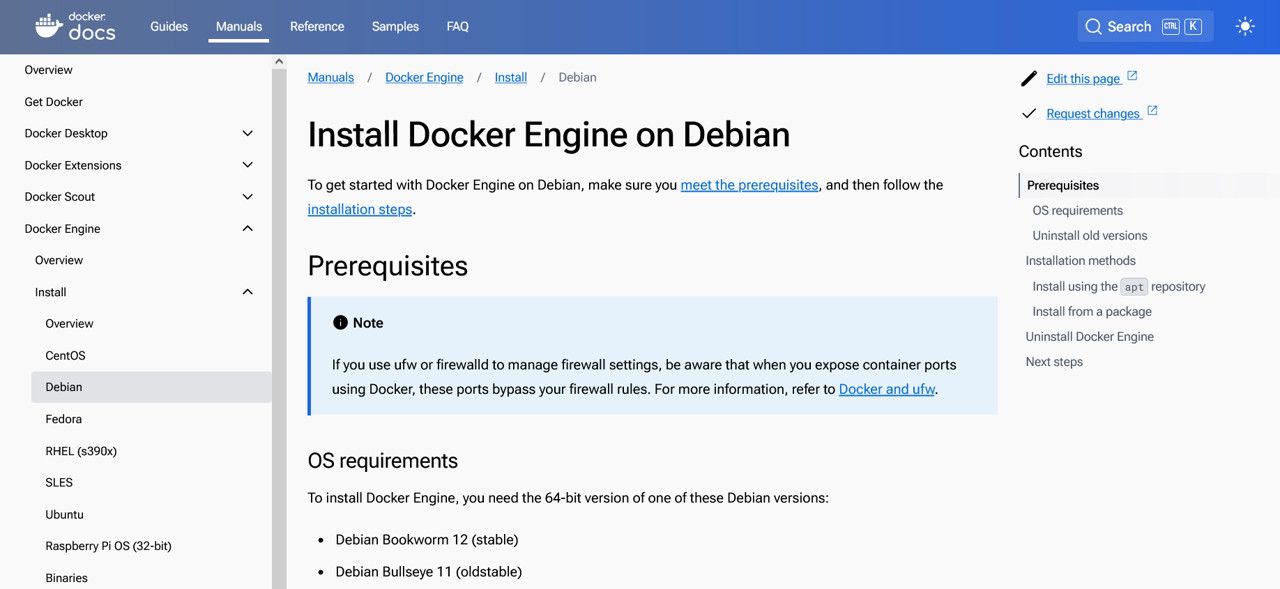Image resolution: width=1280 pixels, height=589 pixels.
Task: Jump to Next steps in Contents
Action: click(x=1054, y=361)
